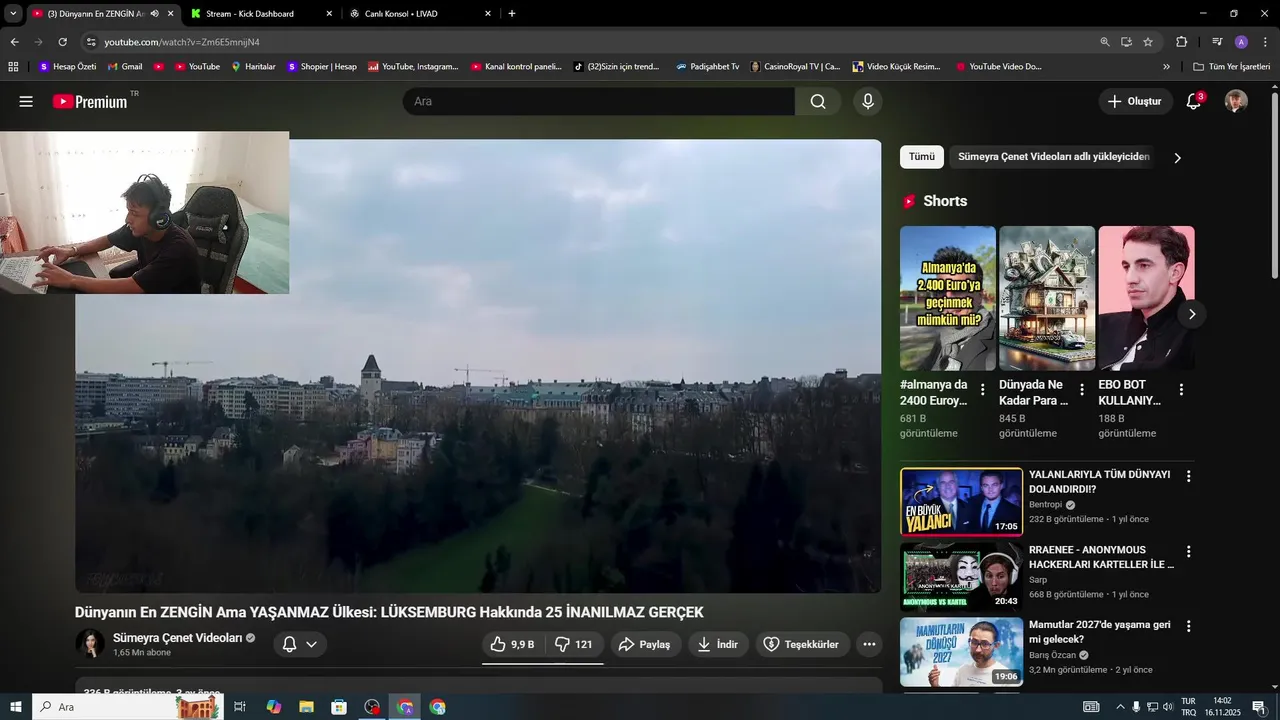The width and height of the screenshot is (1280, 720).
Task: Open Windows Start menu
Action: click(15, 707)
